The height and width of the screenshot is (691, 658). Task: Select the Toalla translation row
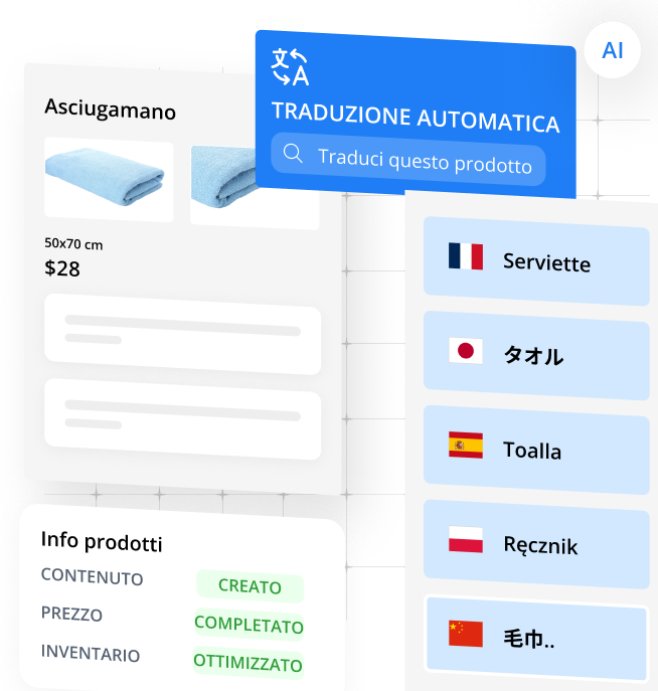[536, 450]
